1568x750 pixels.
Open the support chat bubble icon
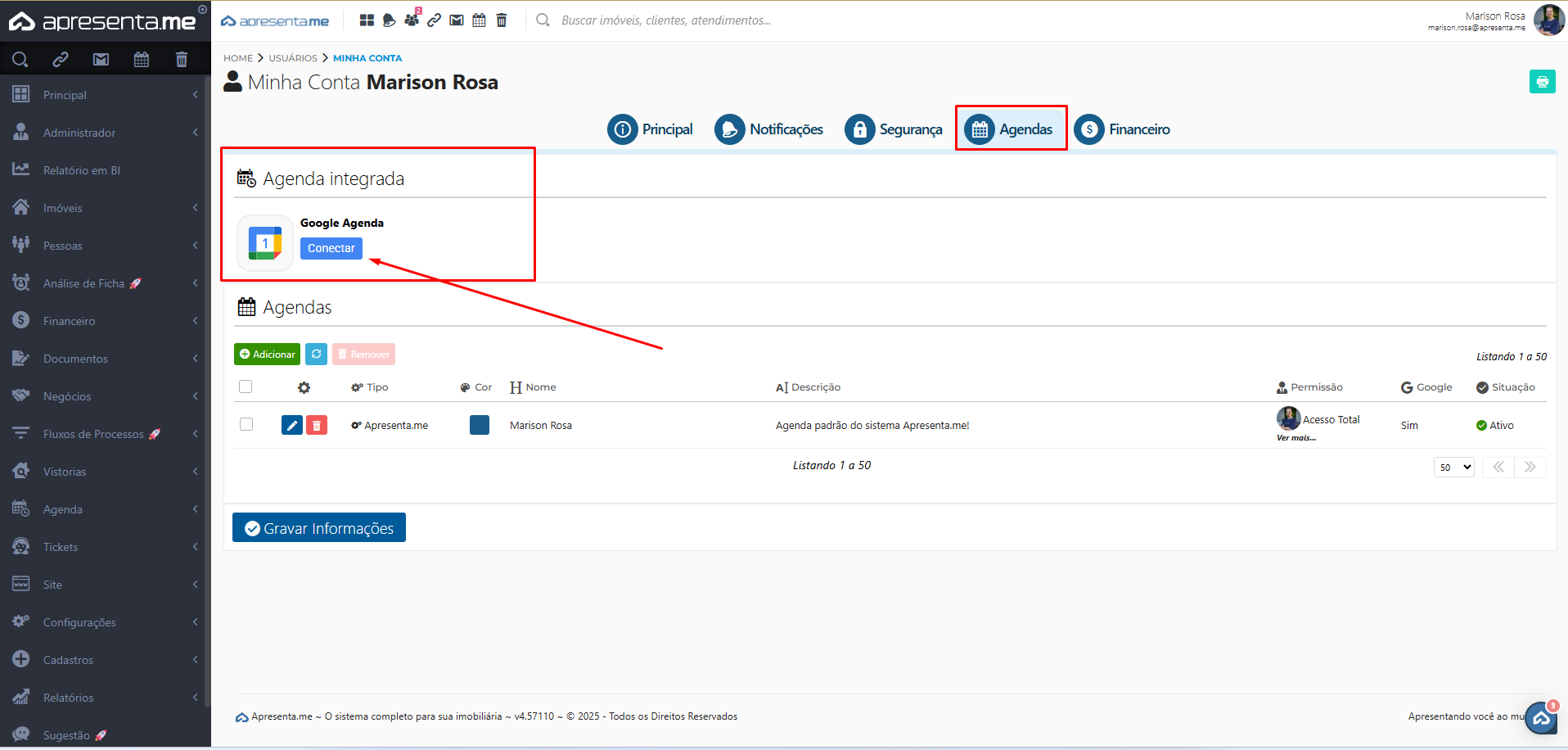pyautogui.click(x=1541, y=718)
